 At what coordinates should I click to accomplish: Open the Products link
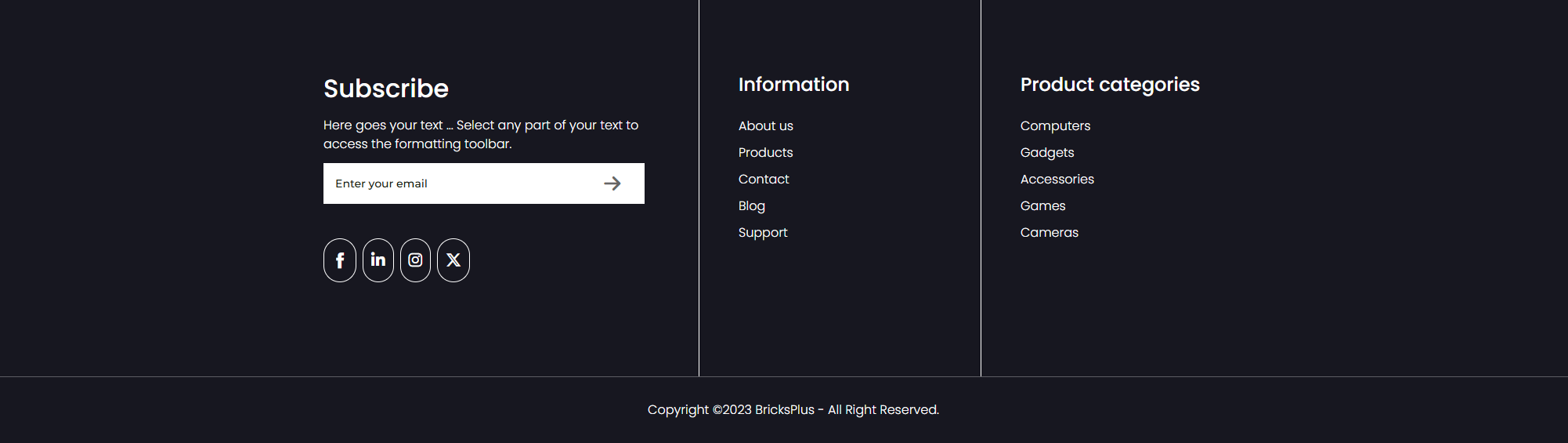pos(766,153)
